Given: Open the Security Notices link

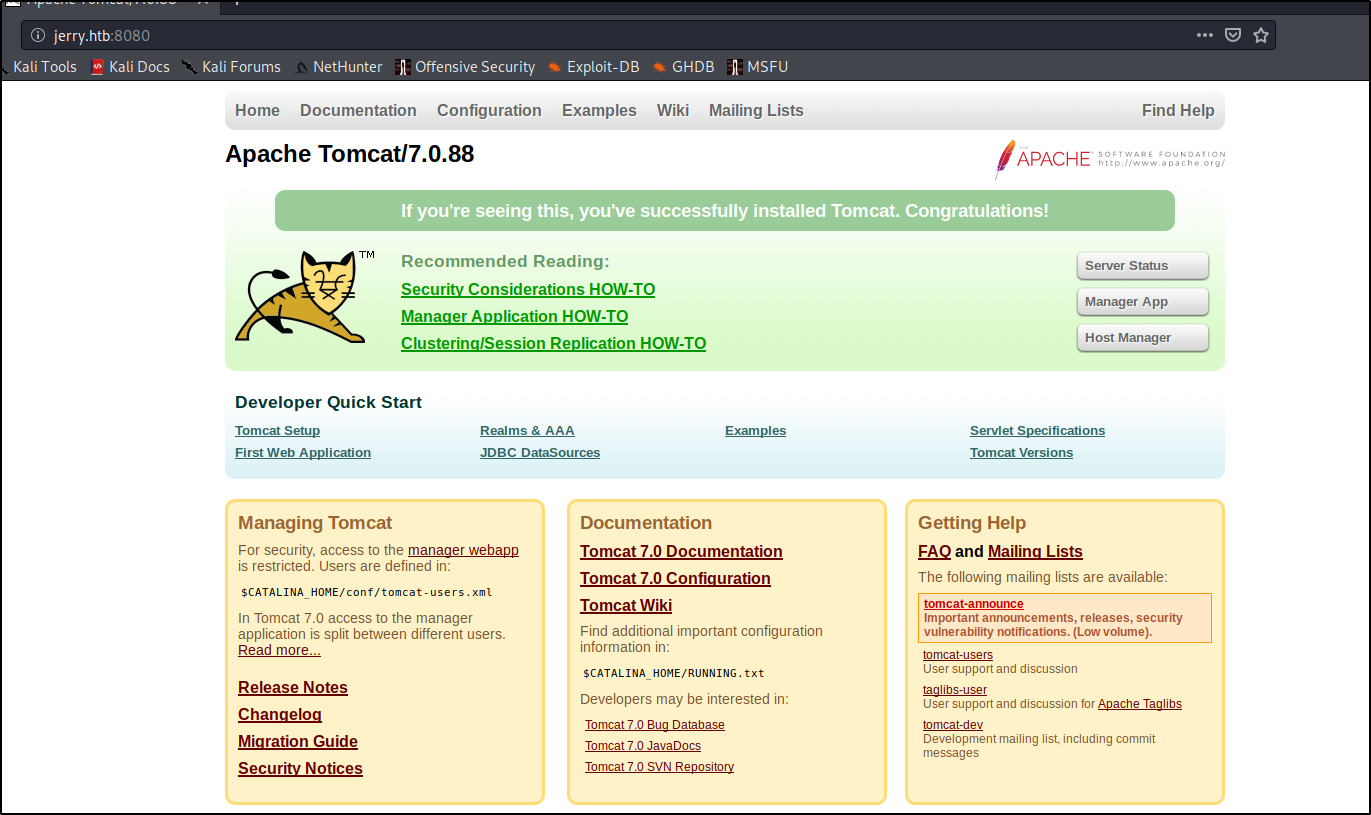Looking at the screenshot, I should pos(300,769).
